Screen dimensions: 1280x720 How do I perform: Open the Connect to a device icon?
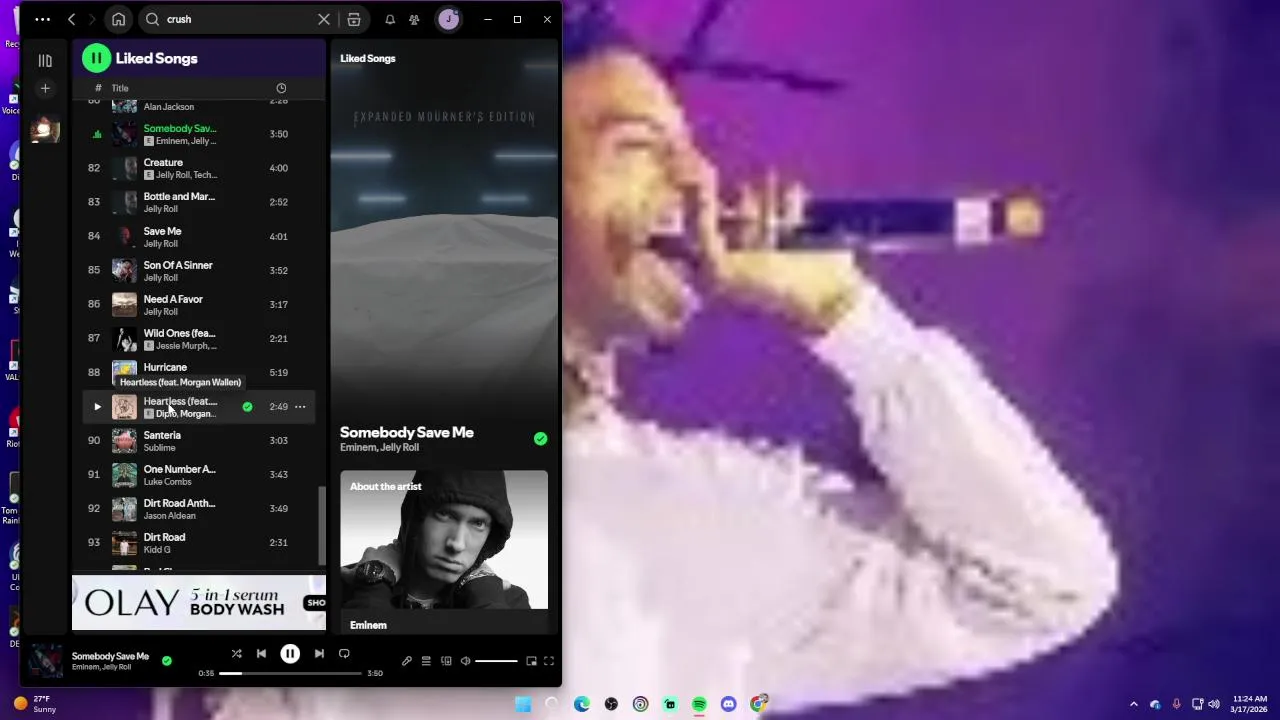tap(446, 661)
